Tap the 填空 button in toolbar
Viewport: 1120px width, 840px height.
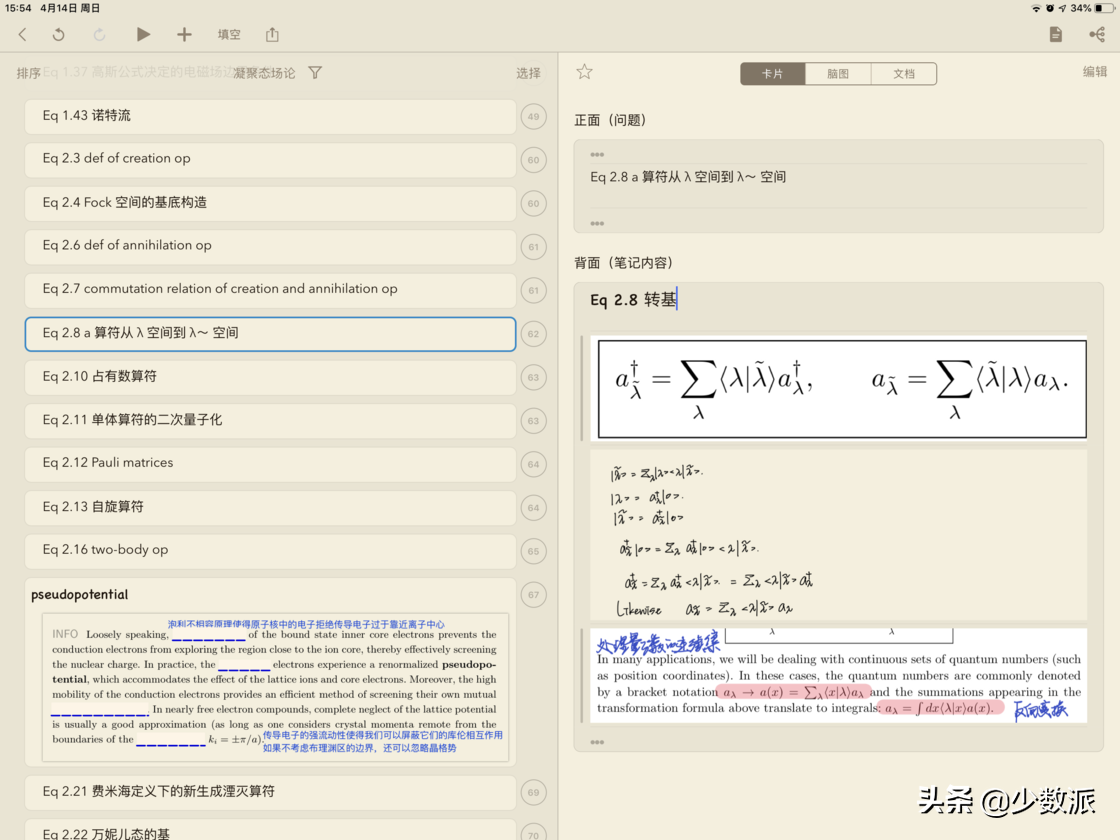pyautogui.click(x=229, y=34)
